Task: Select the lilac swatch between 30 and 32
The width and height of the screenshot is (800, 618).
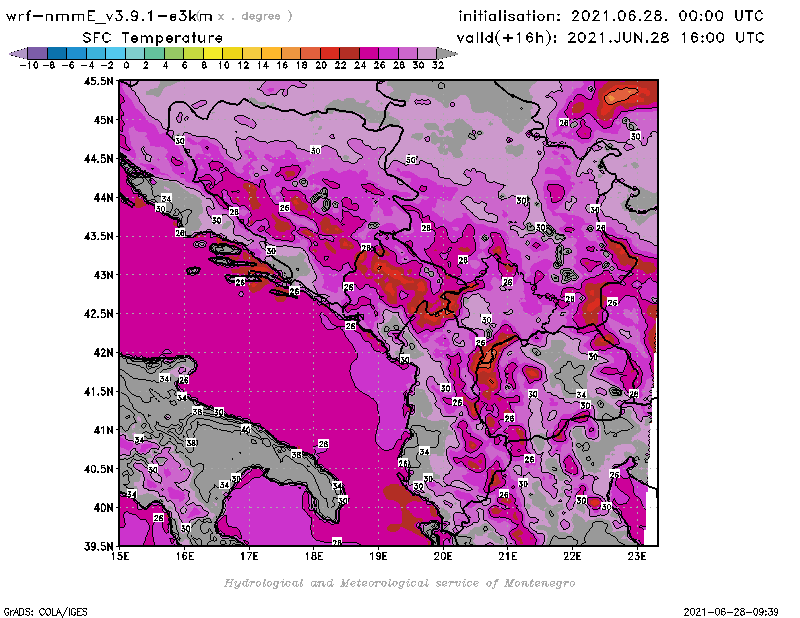Action: (427, 53)
